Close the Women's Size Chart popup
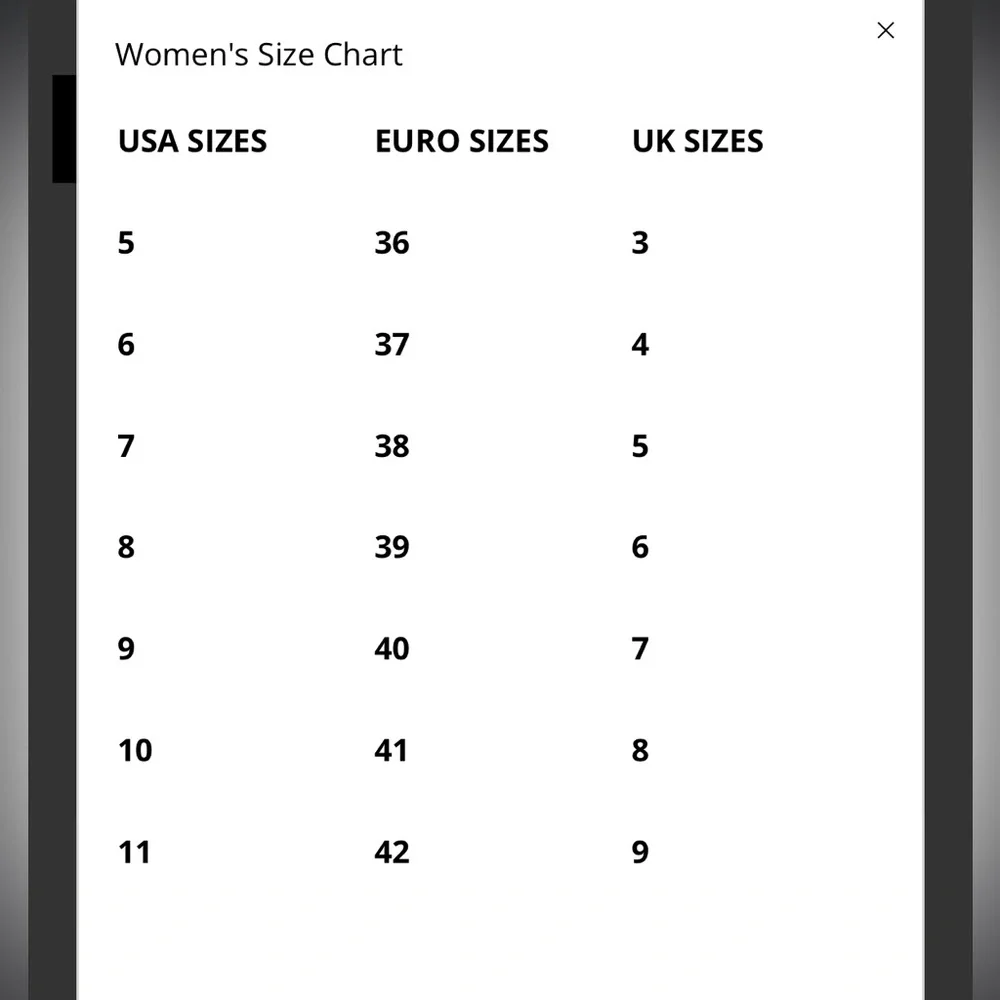Screen dimensions: 1000x1000 [x=885, y=31]
